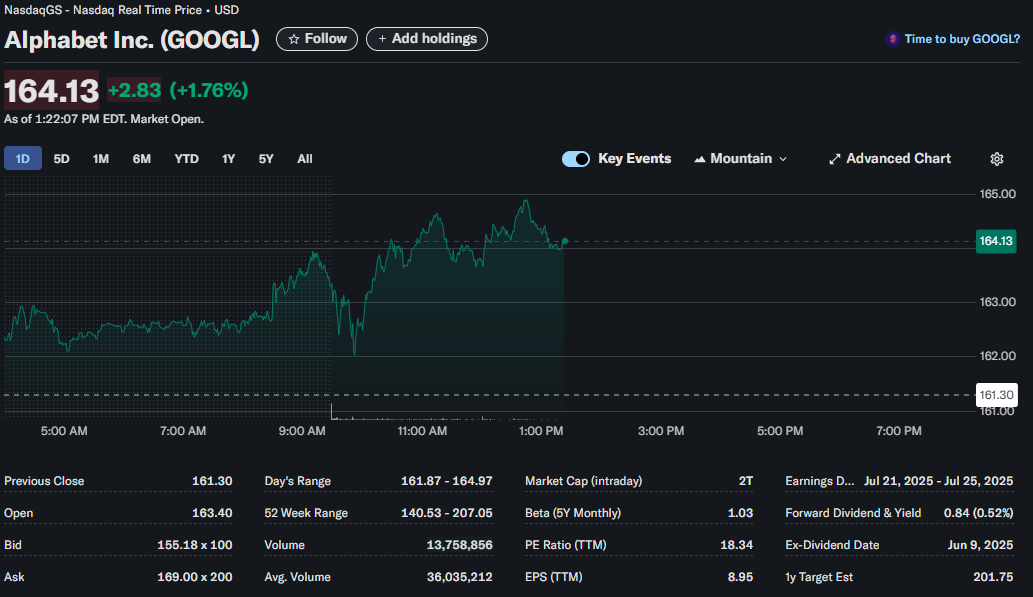Select the Mountain chart style icon
The width and height of the screenshot is (1033, 597).
(x=700, y=158)
